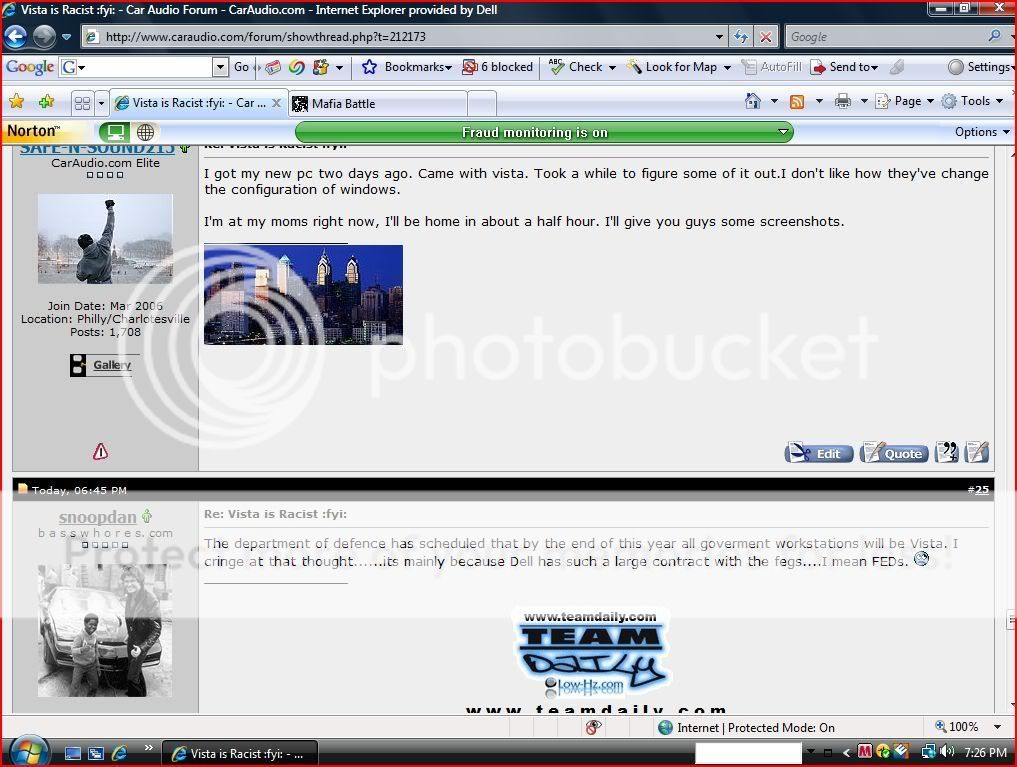Click the report post warning triangle
The image size is (1017, 767).
[101, 451]
